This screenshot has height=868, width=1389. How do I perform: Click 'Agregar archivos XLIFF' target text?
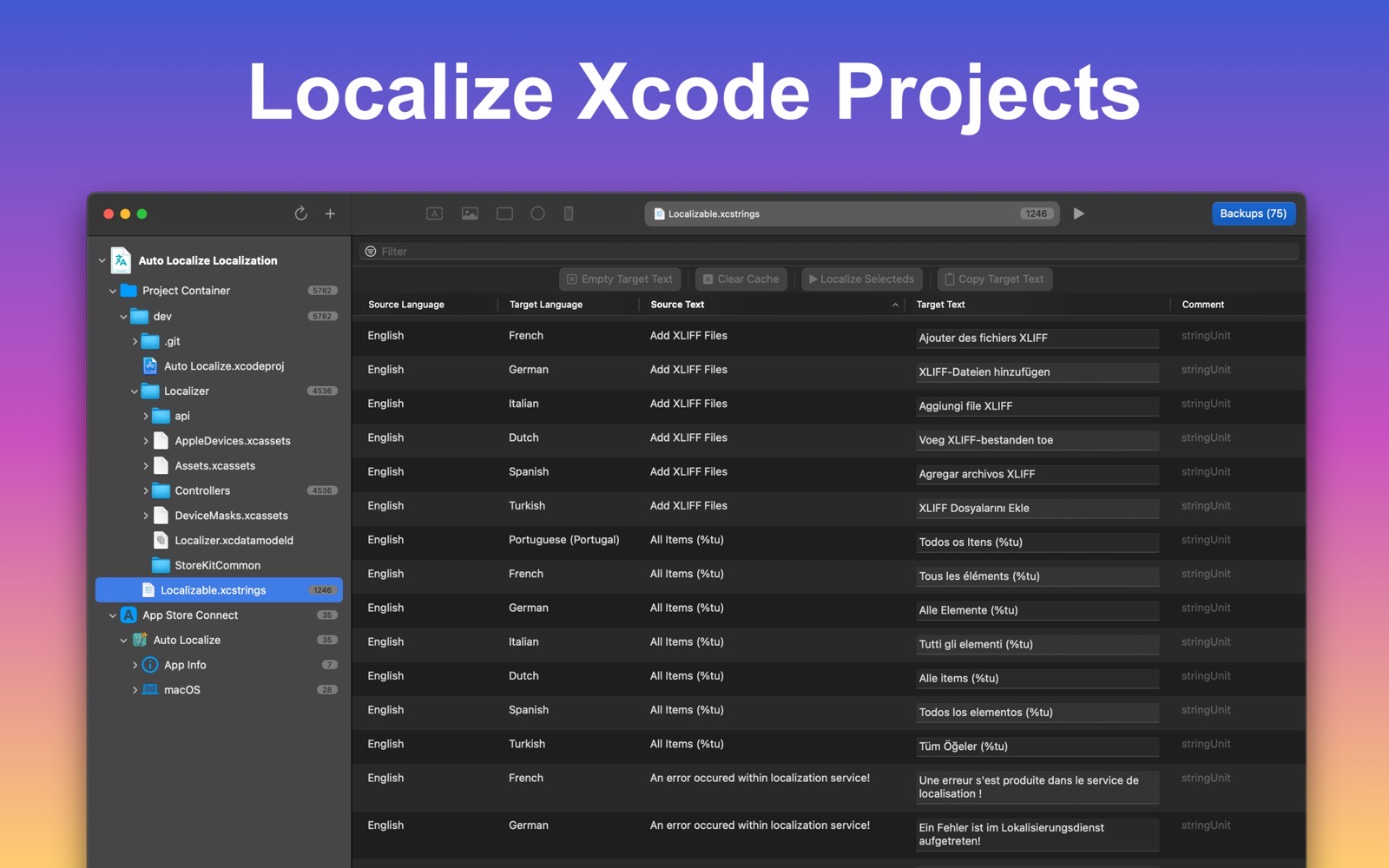[x=1037, y=475]
